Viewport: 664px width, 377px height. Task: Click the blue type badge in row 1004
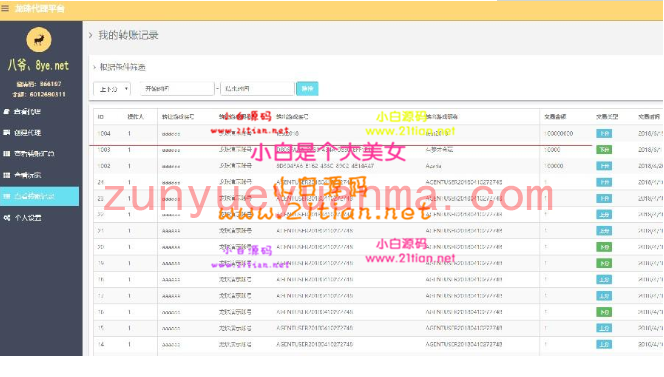(x=604, y=133)
